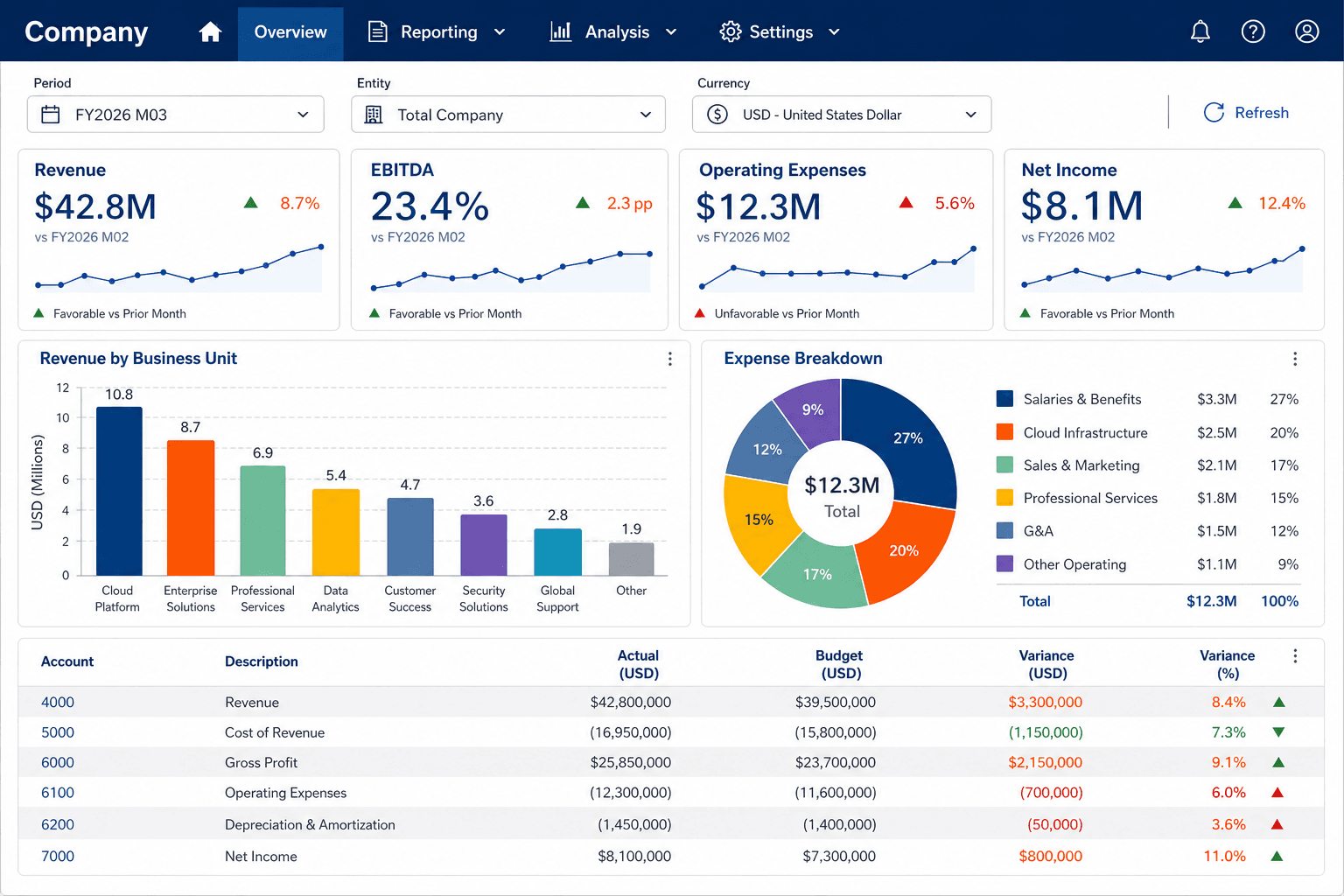The image size is (1344, 896).
Task: Open the user profile icon
Action: click(1306, 32)
